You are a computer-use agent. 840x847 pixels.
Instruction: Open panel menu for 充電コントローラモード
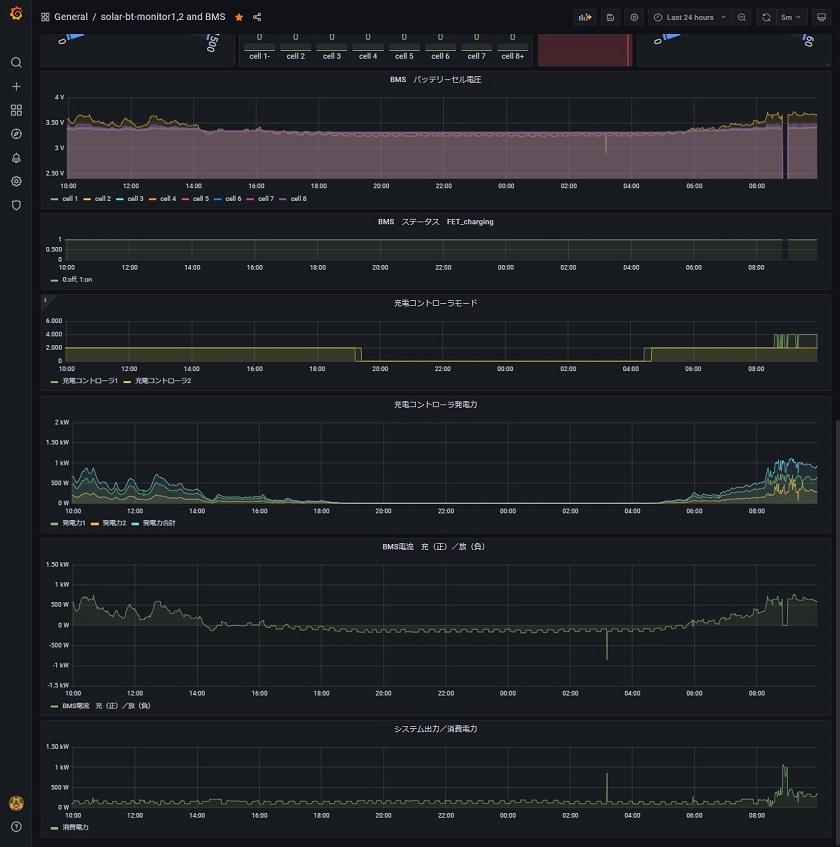click(435, 303)
